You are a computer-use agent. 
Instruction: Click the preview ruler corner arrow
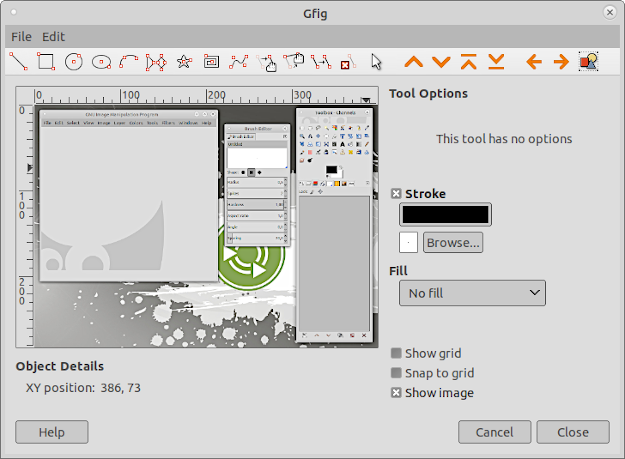click(366, 100)
